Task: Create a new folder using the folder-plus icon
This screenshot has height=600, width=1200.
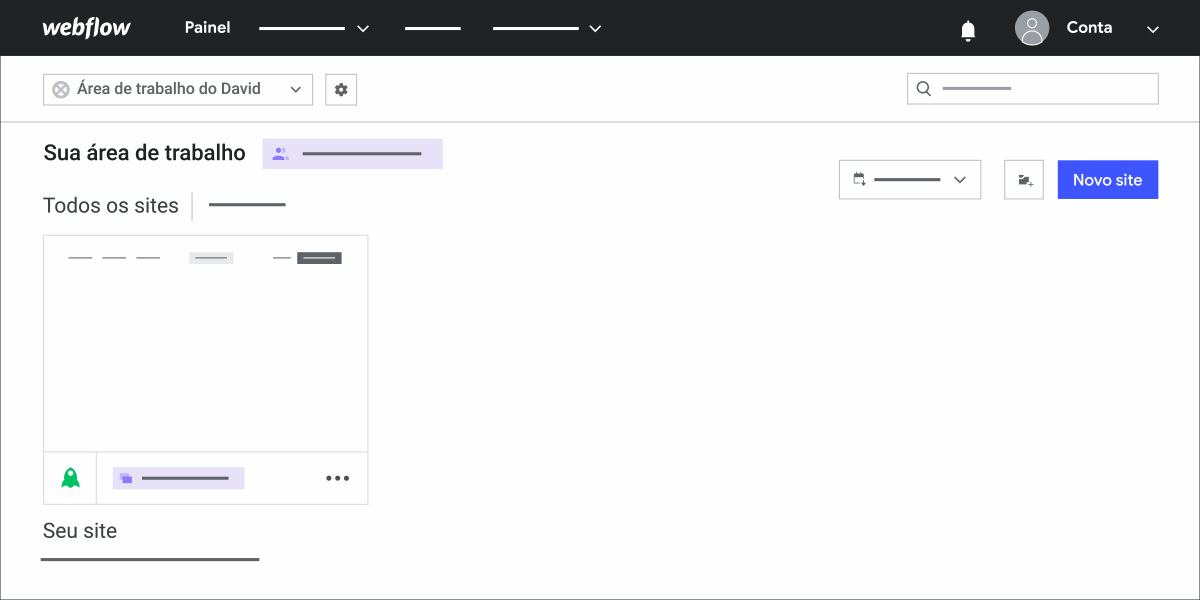Action: coord(1023,179)
